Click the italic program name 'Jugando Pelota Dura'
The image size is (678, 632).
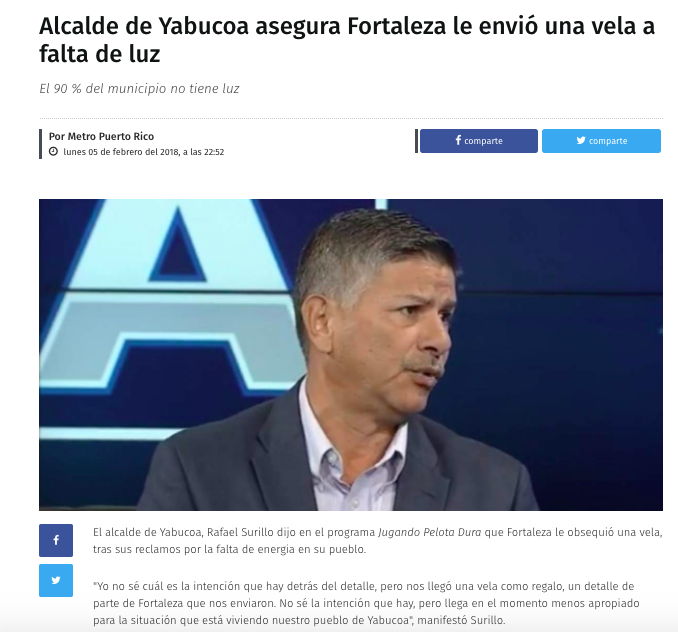coord(429,532)
